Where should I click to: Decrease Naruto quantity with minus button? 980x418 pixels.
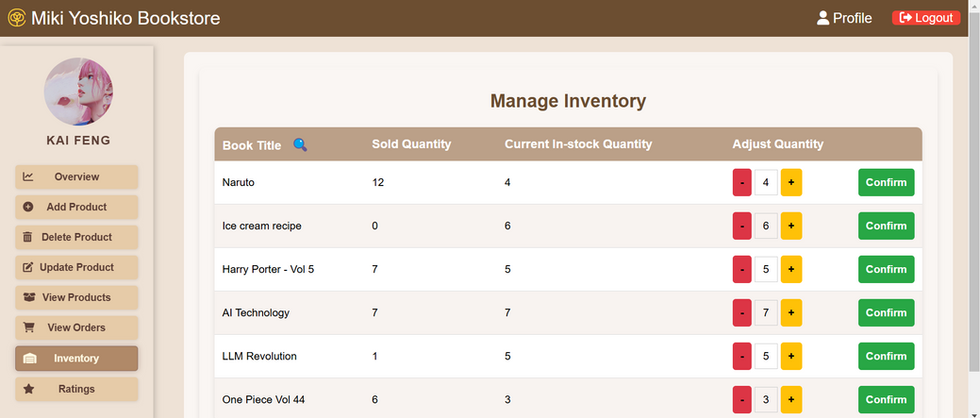[x=742, y=182]
